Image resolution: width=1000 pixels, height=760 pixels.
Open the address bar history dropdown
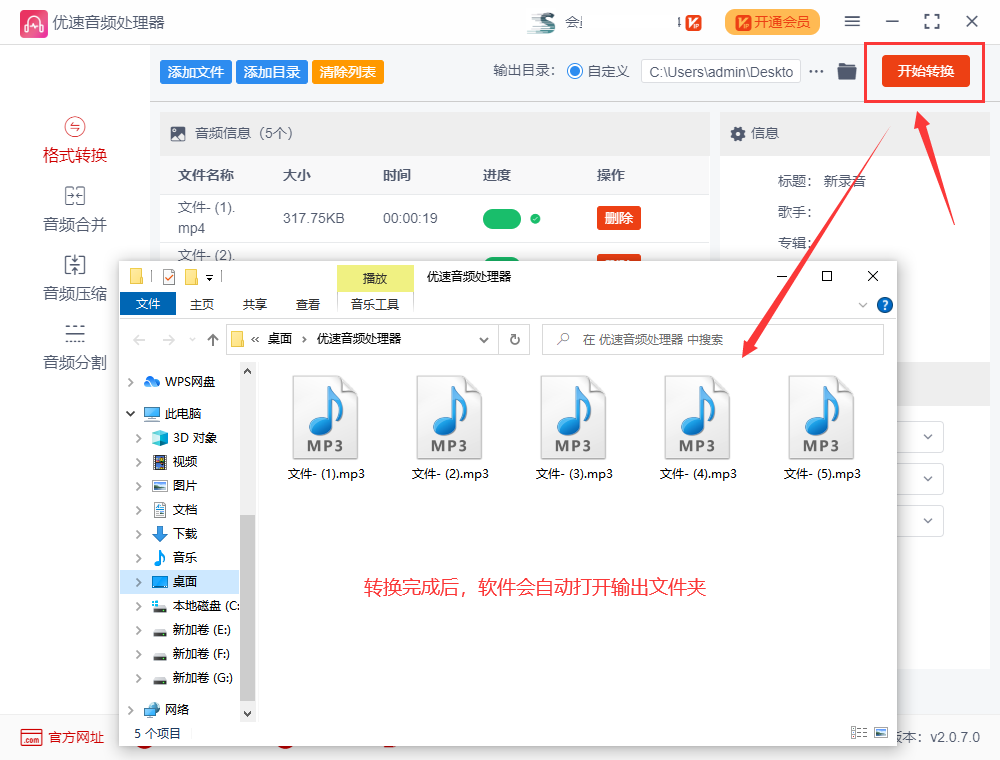pos(485,339)
